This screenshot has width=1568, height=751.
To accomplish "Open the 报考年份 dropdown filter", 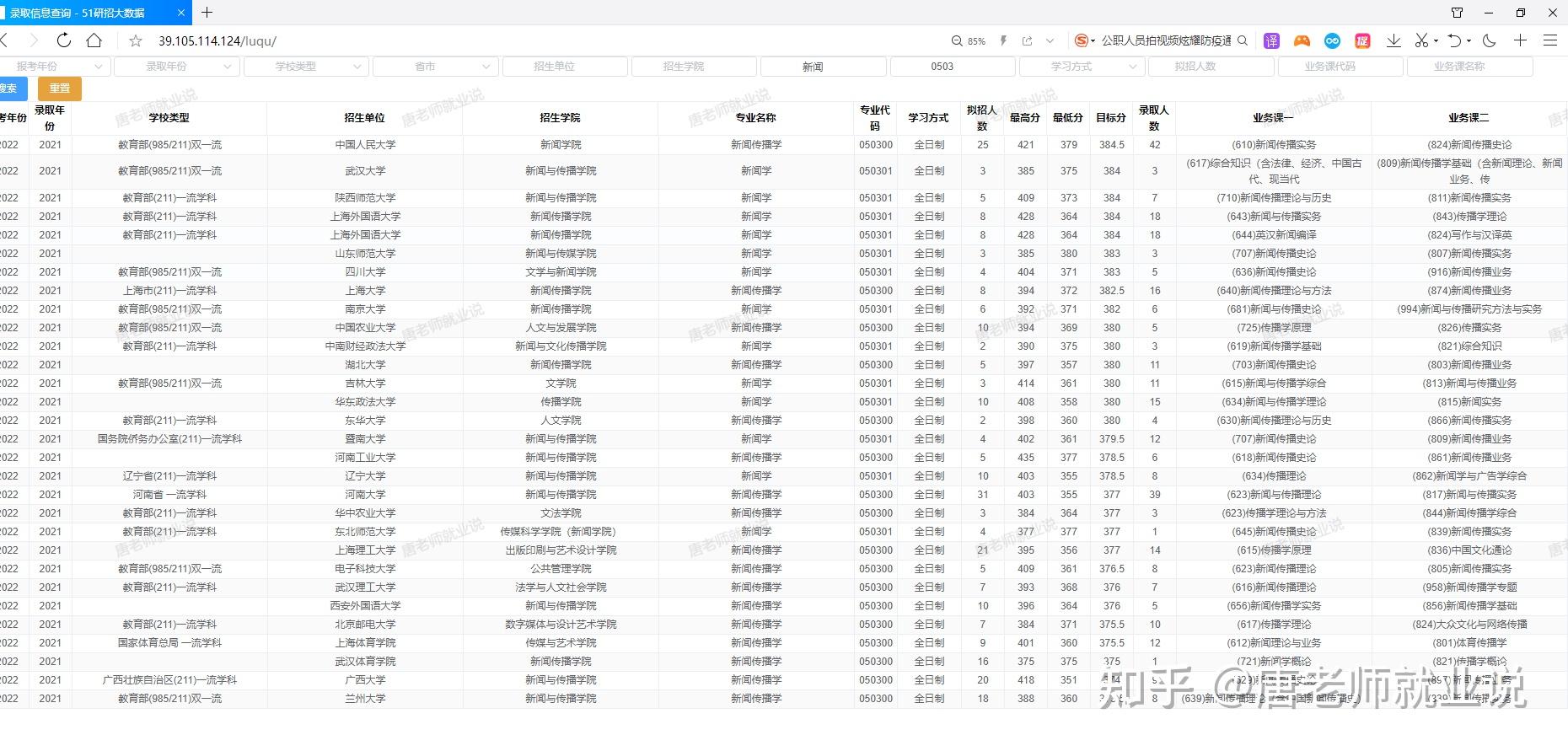I will pyautogui.click(x=55, y=66).
